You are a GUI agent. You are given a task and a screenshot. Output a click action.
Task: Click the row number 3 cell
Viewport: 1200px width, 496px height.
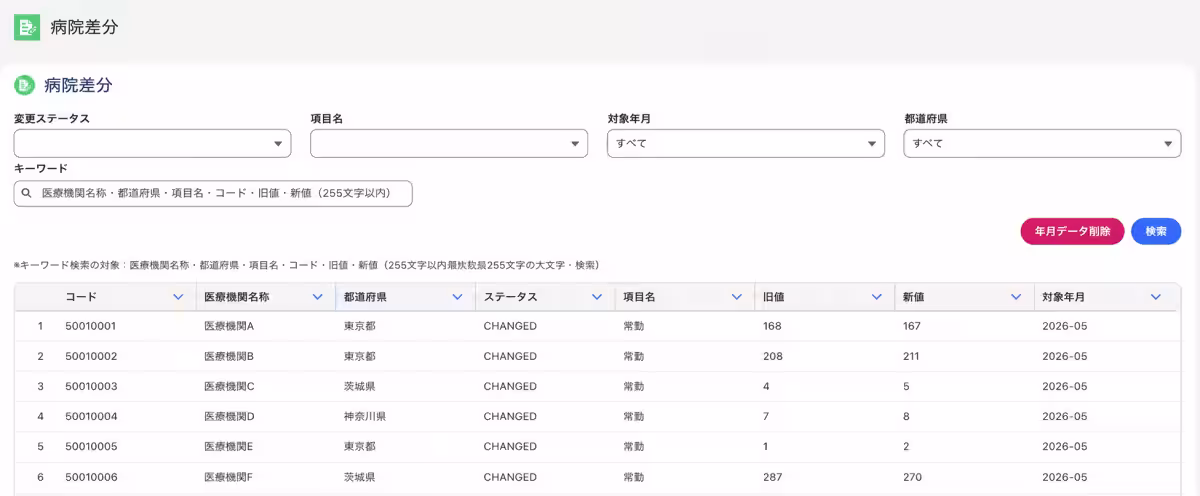tap(41, 386)
